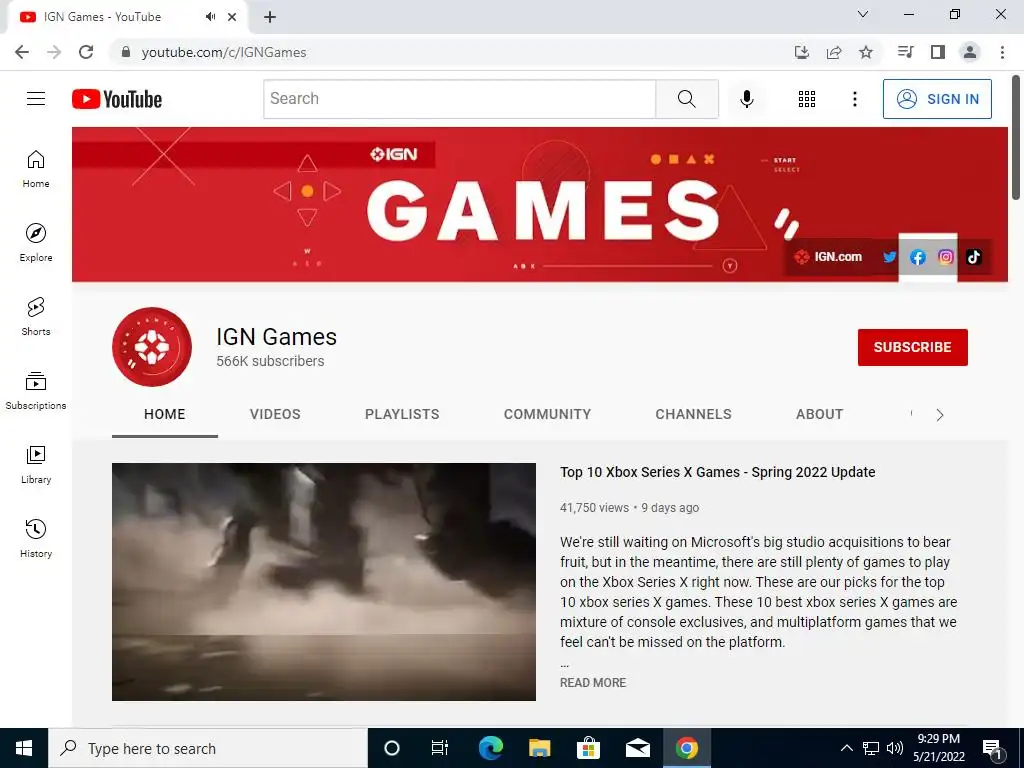Open IGN's Instagram link in banner

(x=946, y=257)
